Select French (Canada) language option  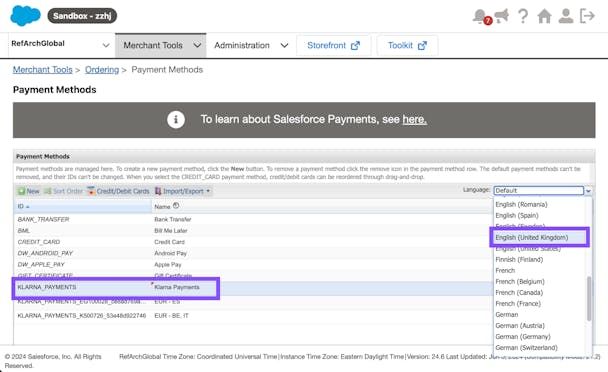(519, 292)
